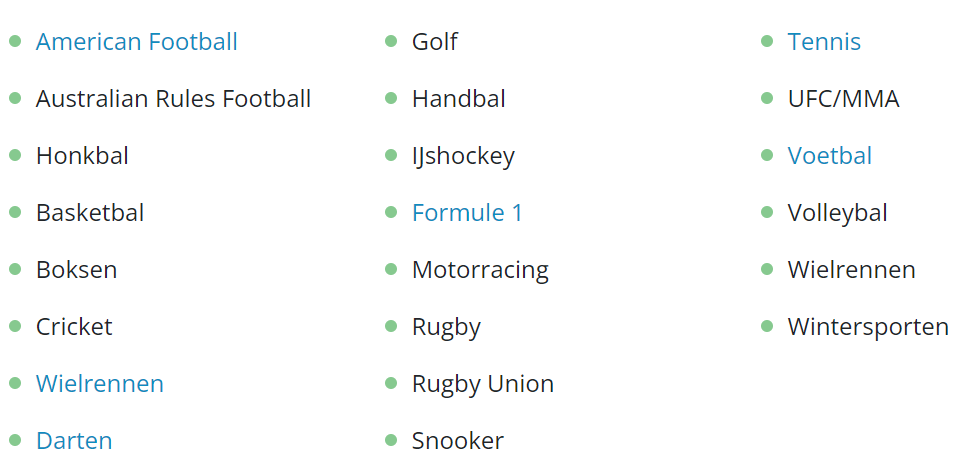Click the Snooker list item

(x=458, y=441)
